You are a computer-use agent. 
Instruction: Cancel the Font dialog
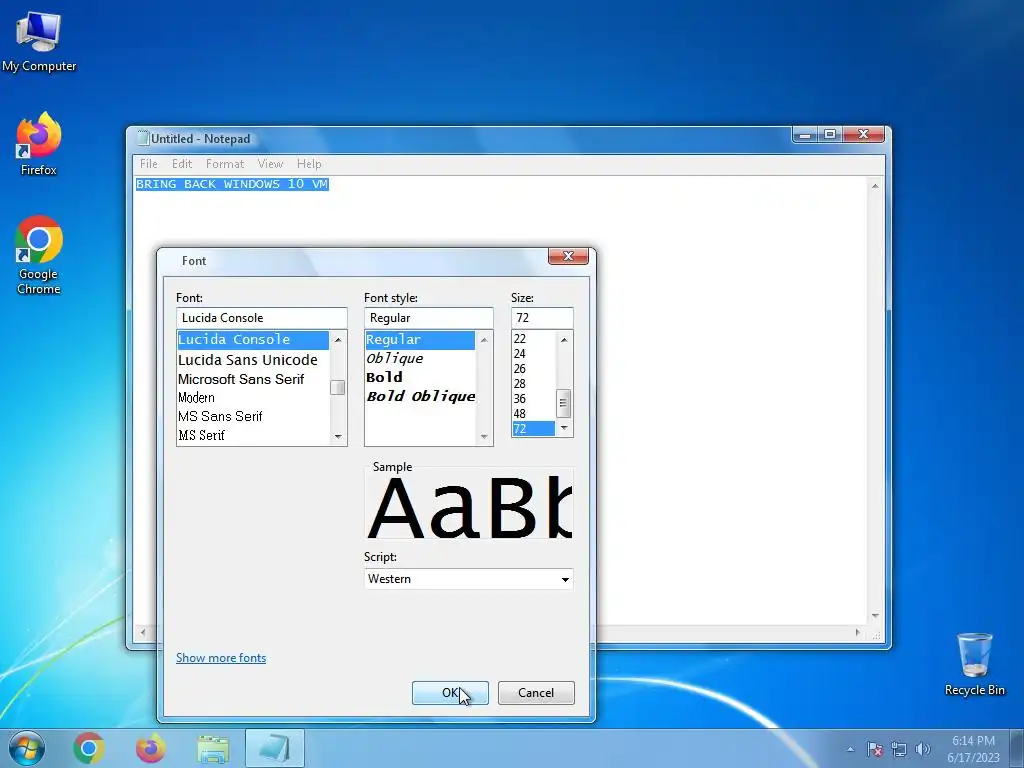tap(536, 693)
